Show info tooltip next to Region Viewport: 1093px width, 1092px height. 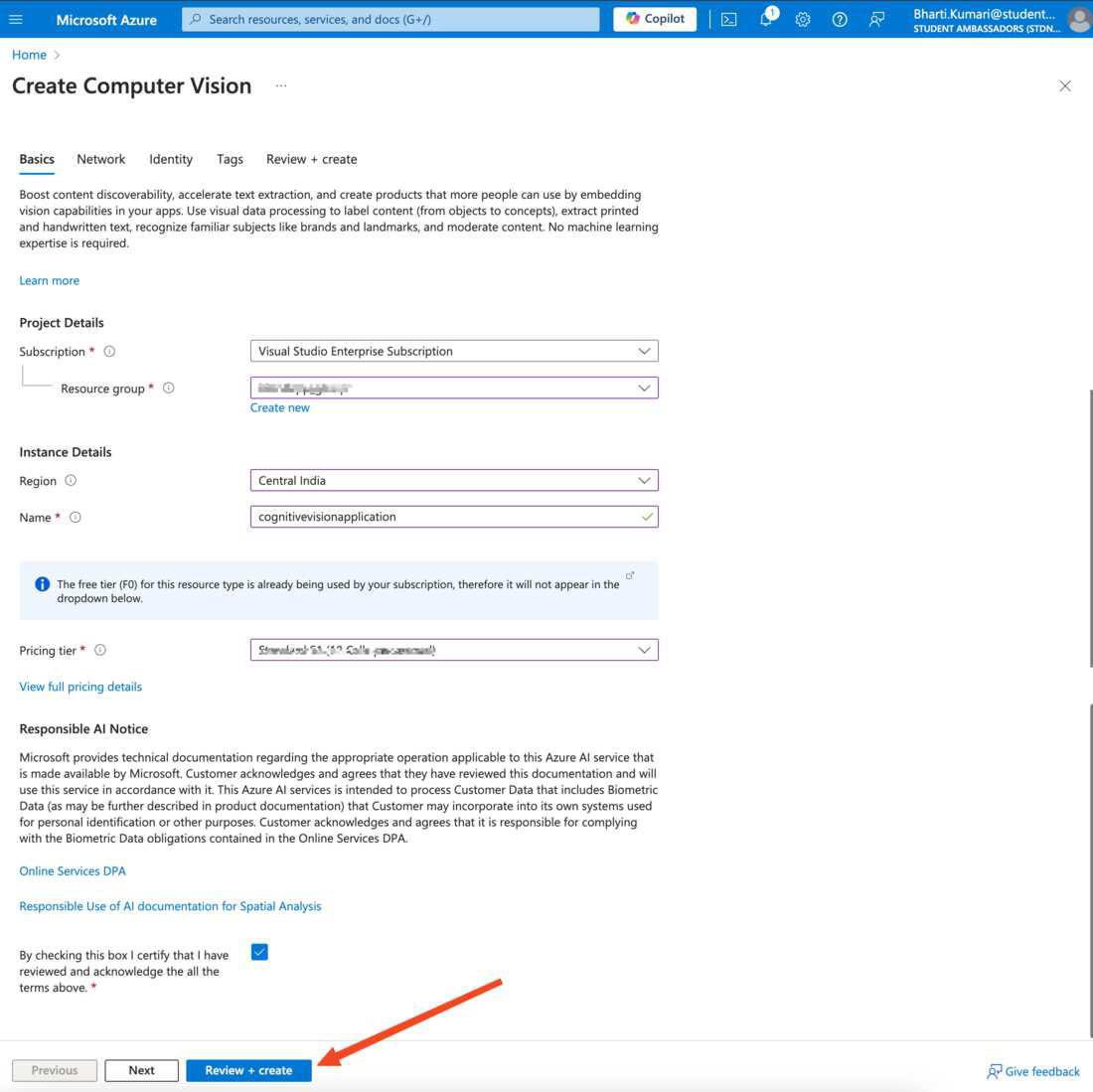coord(71,480)
